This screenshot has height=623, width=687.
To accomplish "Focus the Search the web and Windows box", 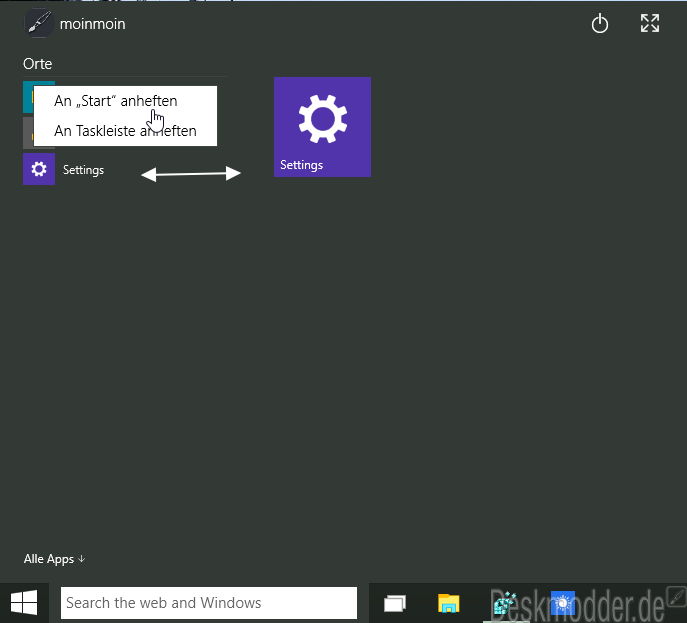I will click(x=209, y=603).
